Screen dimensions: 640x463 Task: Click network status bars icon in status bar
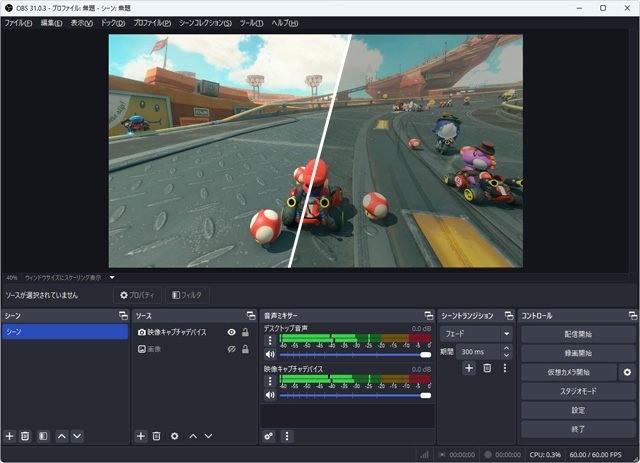pyautogui.click(x=424, y=454)
